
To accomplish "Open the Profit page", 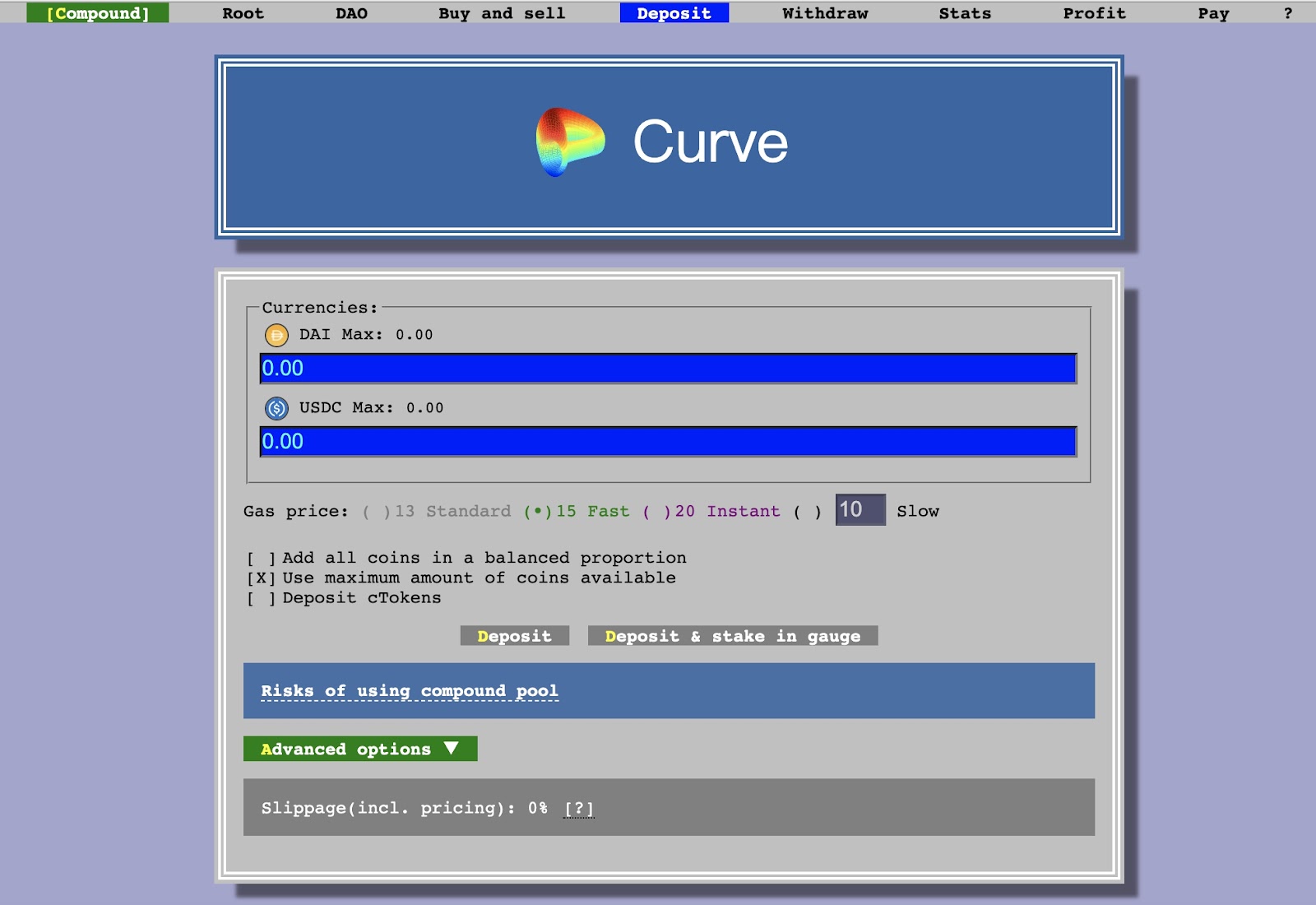I will click(x=1094, y=13).
